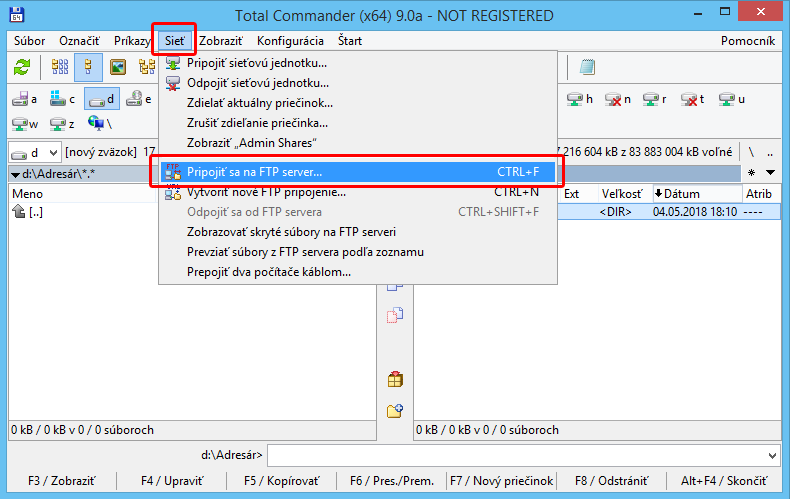Click the new folder icon in the middle bar
The height and width of the screenshot is (499, 790).
point(395,410)
